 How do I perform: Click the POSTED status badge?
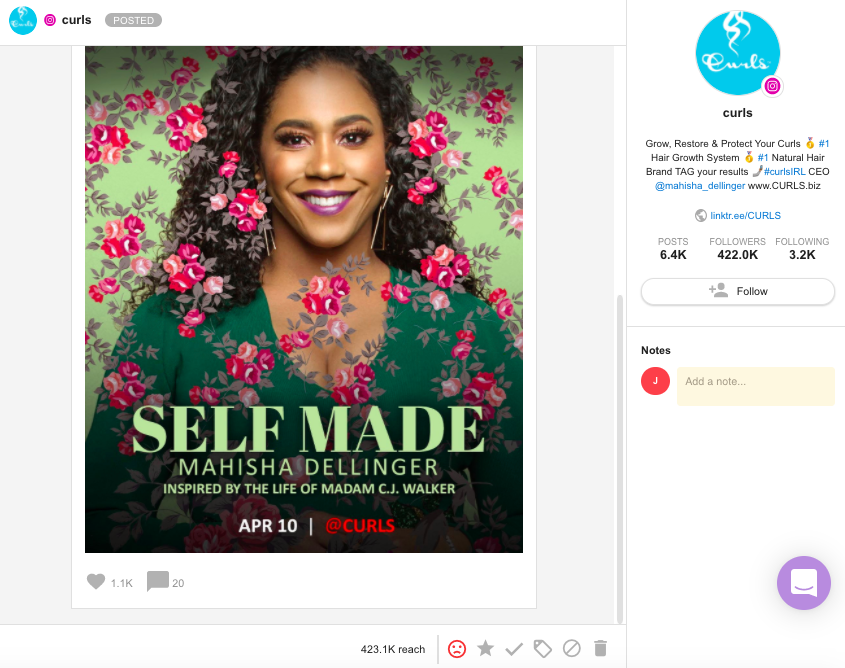click(133, 20)
